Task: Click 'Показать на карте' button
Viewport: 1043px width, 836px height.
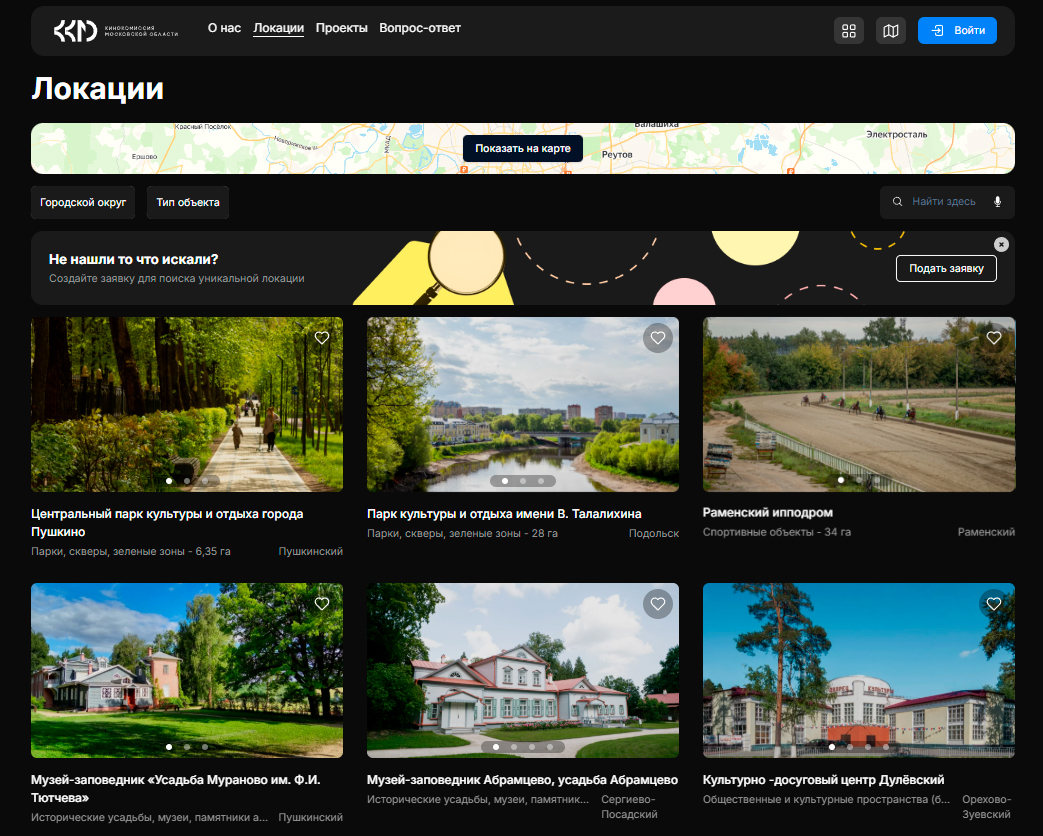Action: [x=523, y=149]
